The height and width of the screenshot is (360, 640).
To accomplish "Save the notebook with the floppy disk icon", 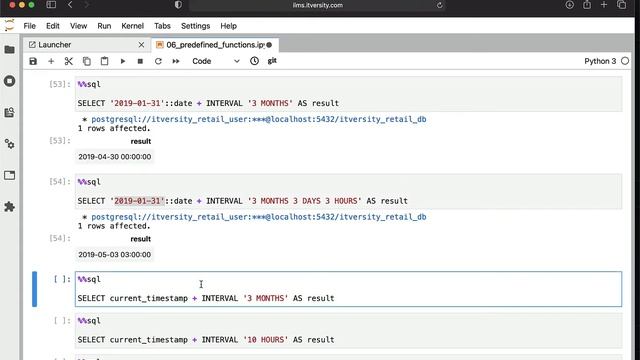I will click(x=33, y=61).
